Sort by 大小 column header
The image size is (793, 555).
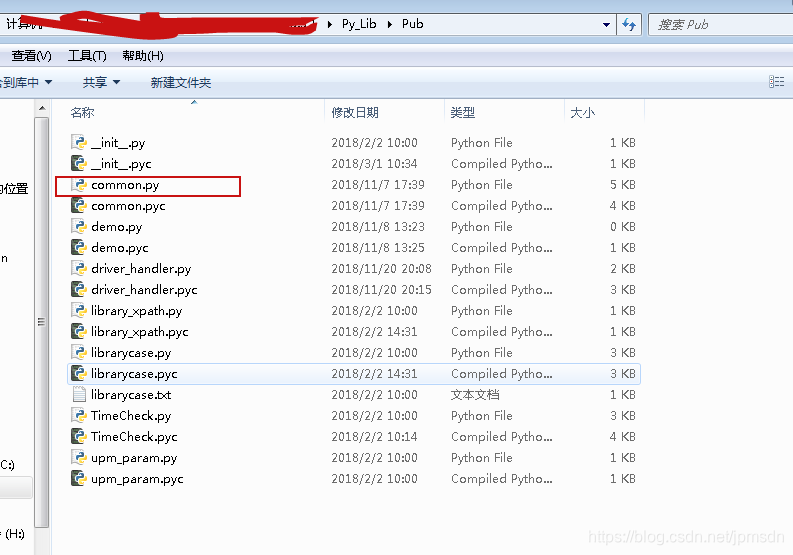click(583, 112)
